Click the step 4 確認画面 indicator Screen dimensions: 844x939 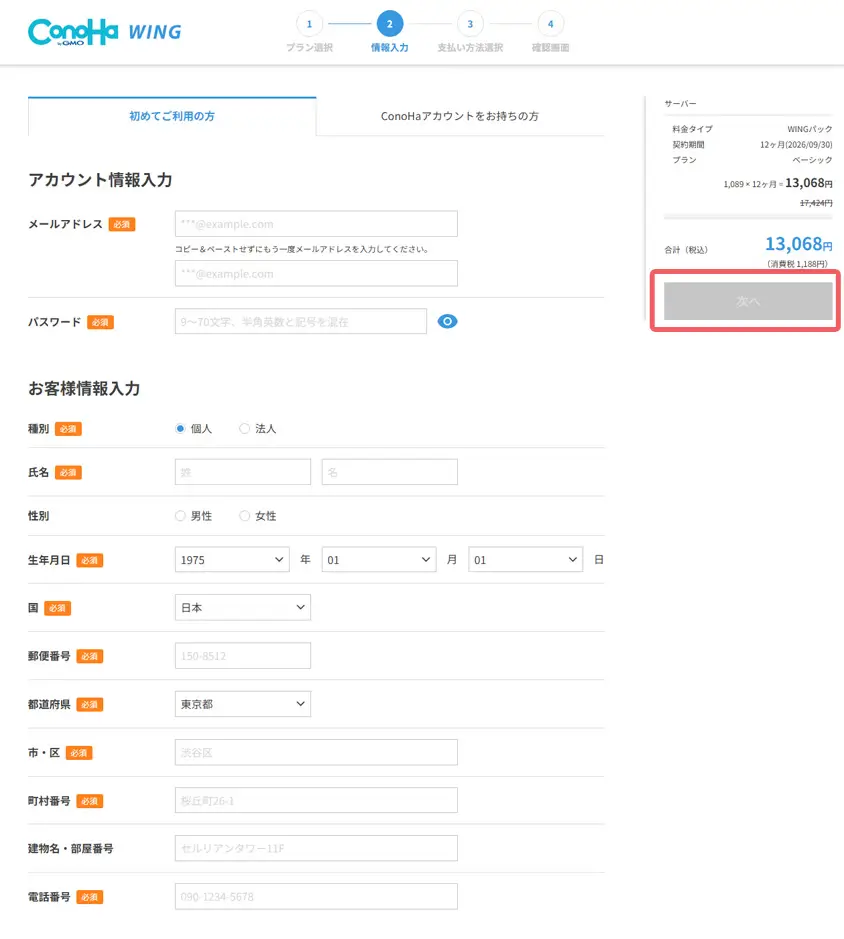(549, 22)
